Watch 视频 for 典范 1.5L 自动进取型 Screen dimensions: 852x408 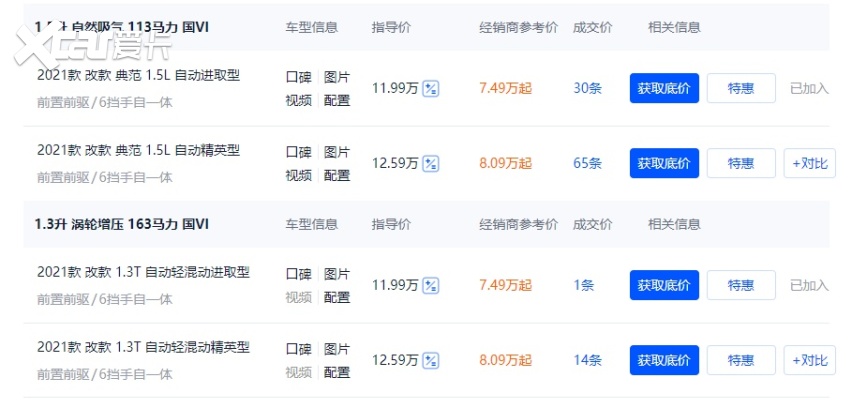[x=298, y=100]
